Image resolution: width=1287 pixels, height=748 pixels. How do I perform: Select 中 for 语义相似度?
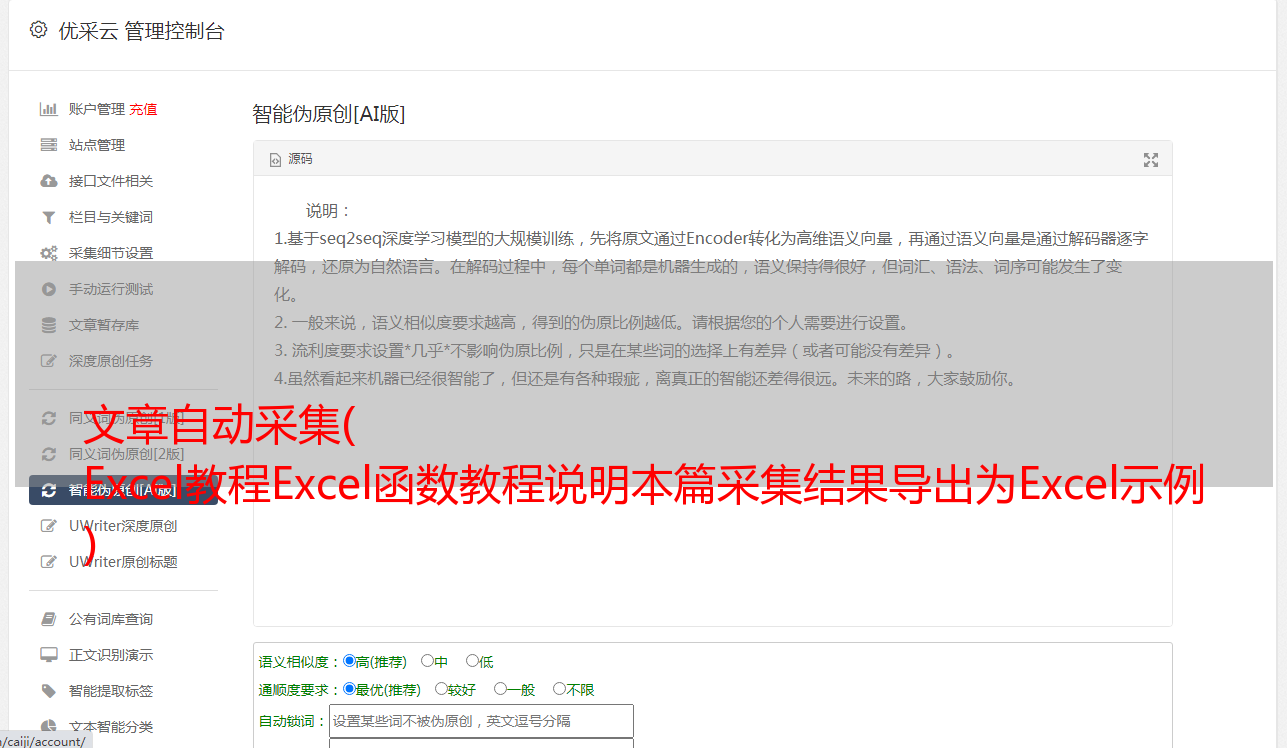coord(427,661)
